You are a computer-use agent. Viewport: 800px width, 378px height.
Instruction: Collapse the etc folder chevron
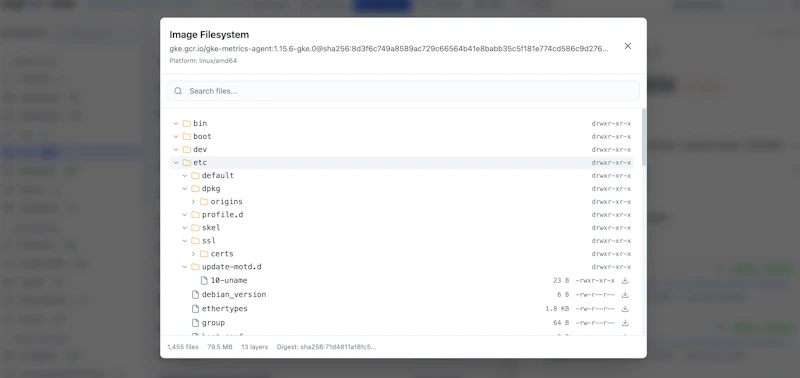pyautogui.click(x=176, y=163)
